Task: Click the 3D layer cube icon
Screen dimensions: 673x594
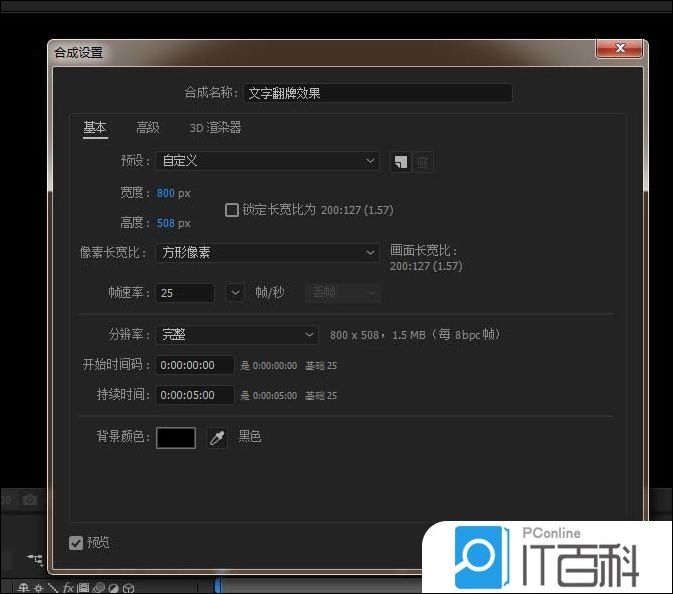Action: (128, 588)
